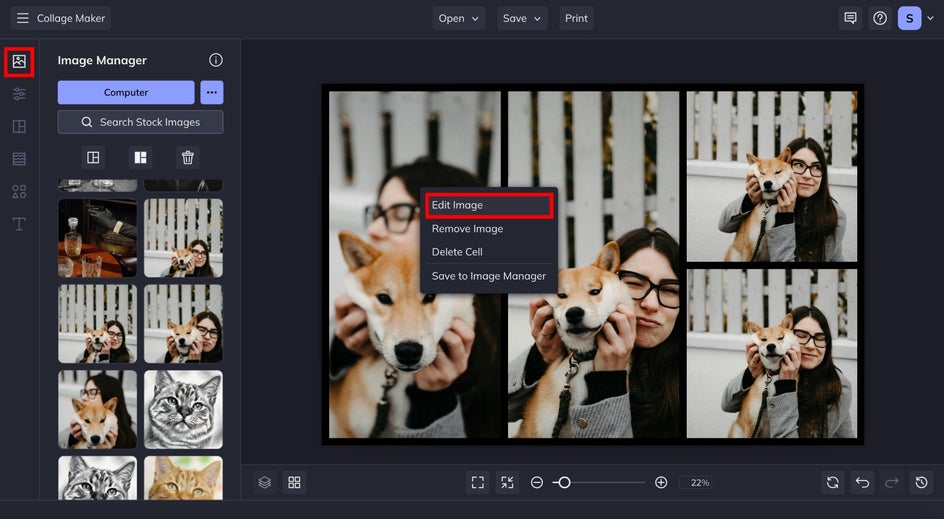This screenshot has height=519, width=944.
Task: Select the orange cat thumbnail
Action: click(183, 477)
